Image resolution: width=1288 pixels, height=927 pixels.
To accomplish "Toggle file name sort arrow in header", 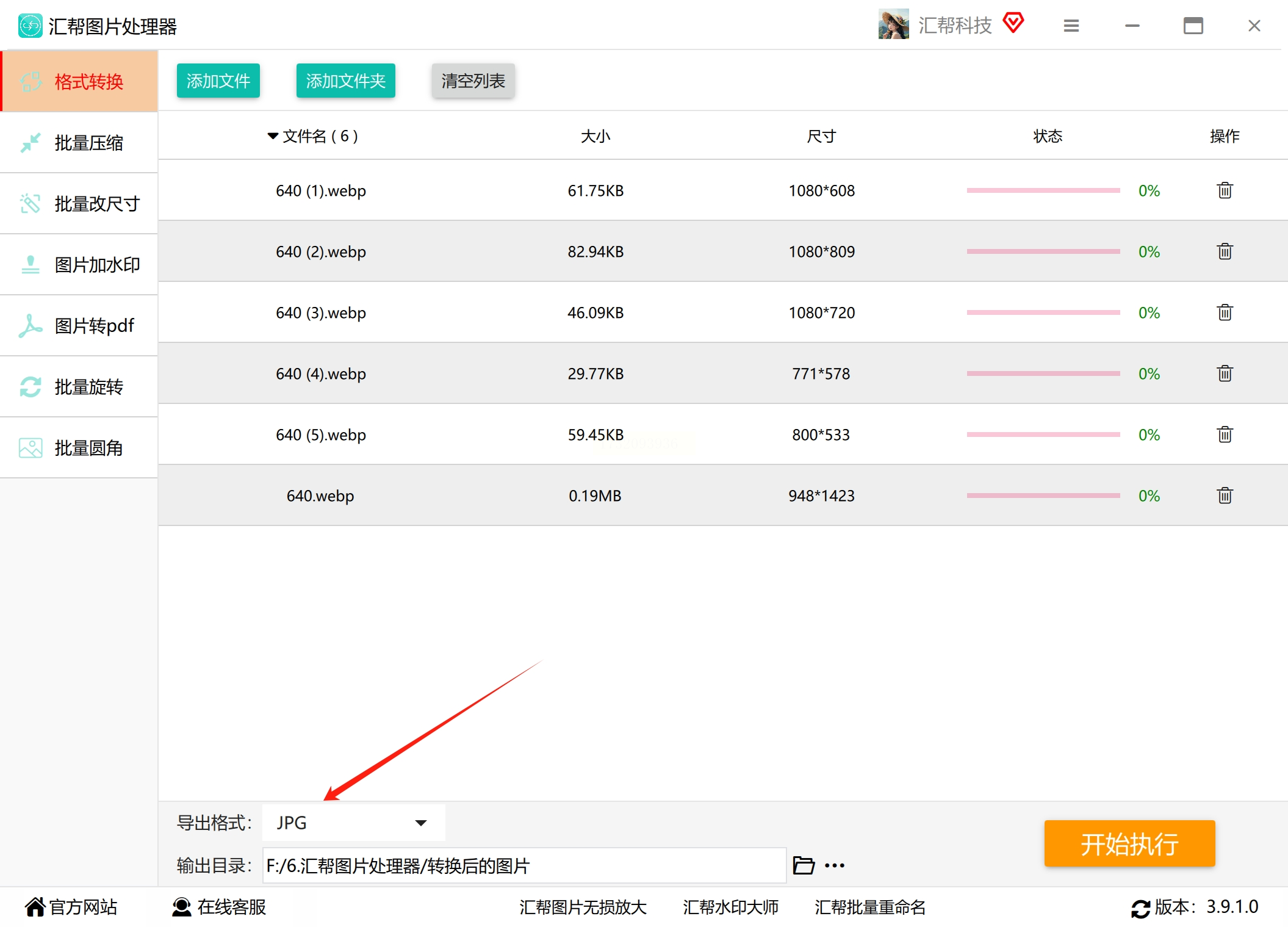I will [273, 135].
